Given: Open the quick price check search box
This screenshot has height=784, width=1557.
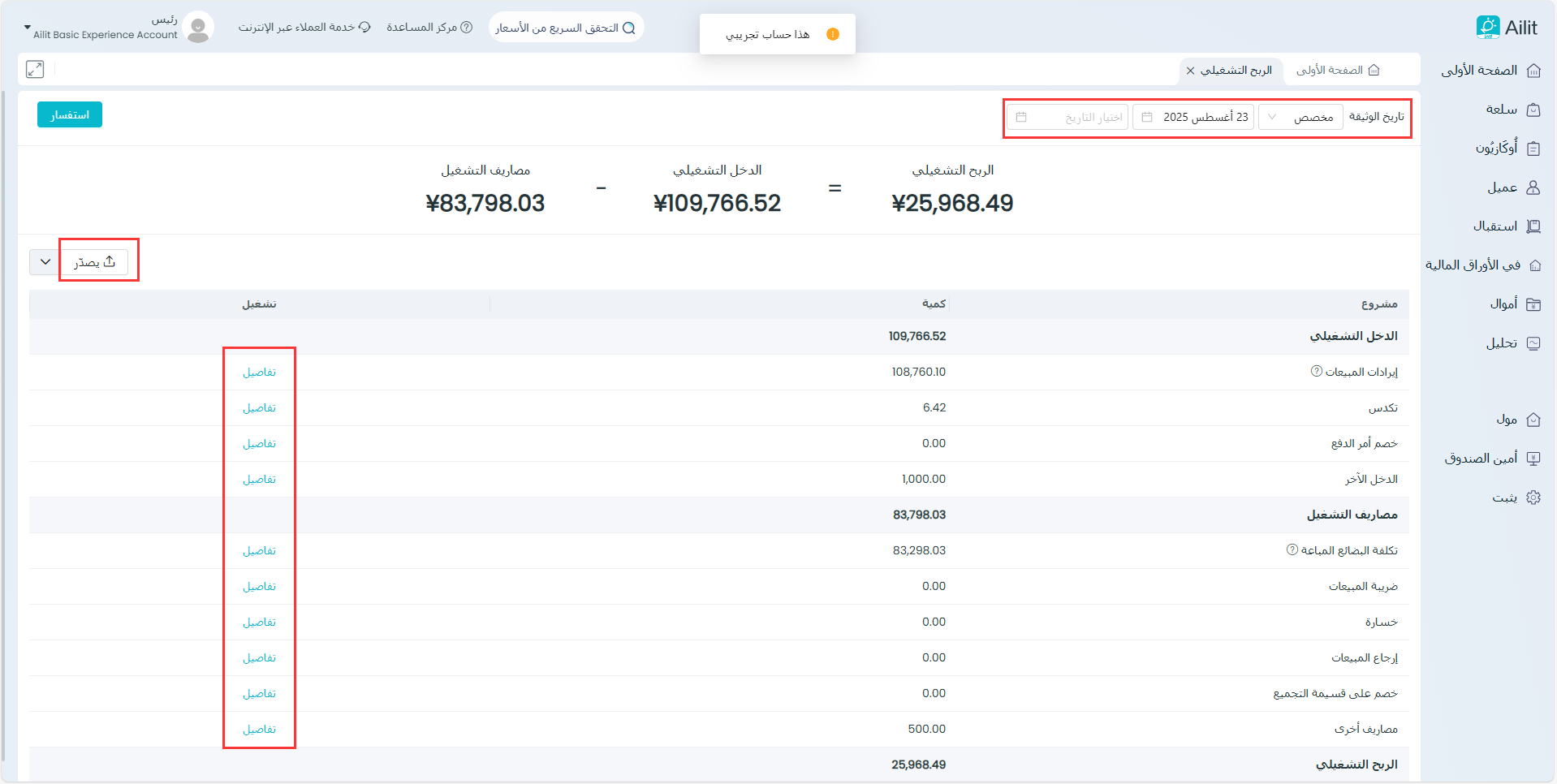Looking at the screenshot, I should [x=566, y=28].
